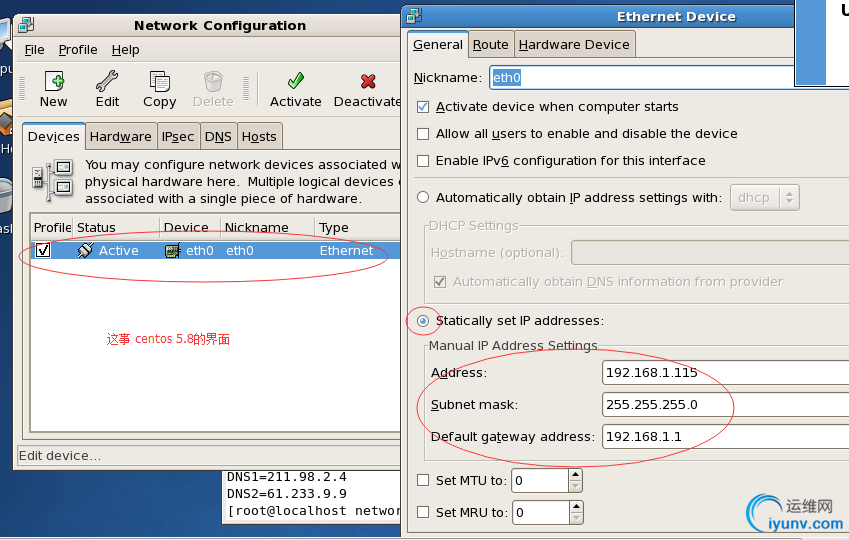Open the General tab
This screenshot has width=849, height=540.
pos(438,44)
